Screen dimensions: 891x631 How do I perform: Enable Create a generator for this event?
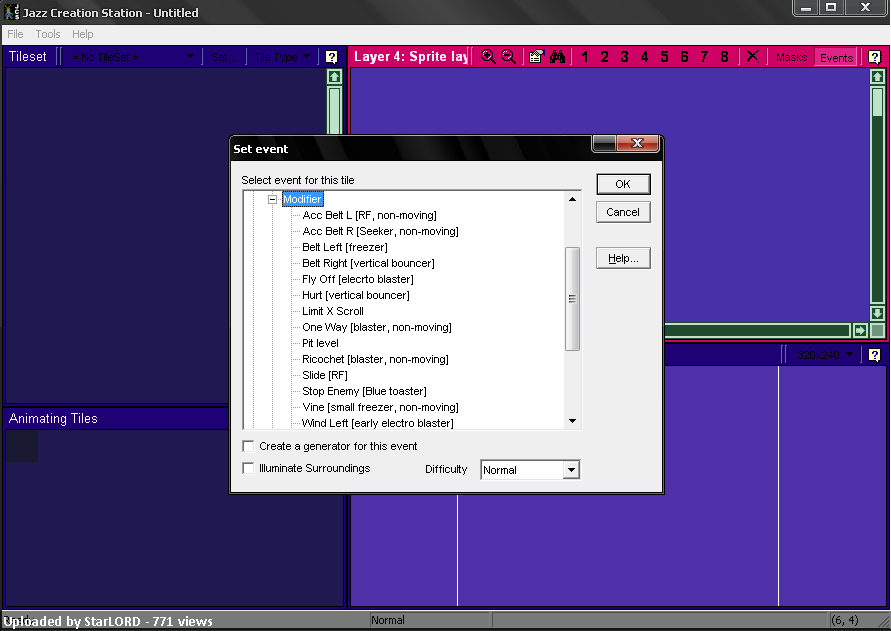click(249, 446)
